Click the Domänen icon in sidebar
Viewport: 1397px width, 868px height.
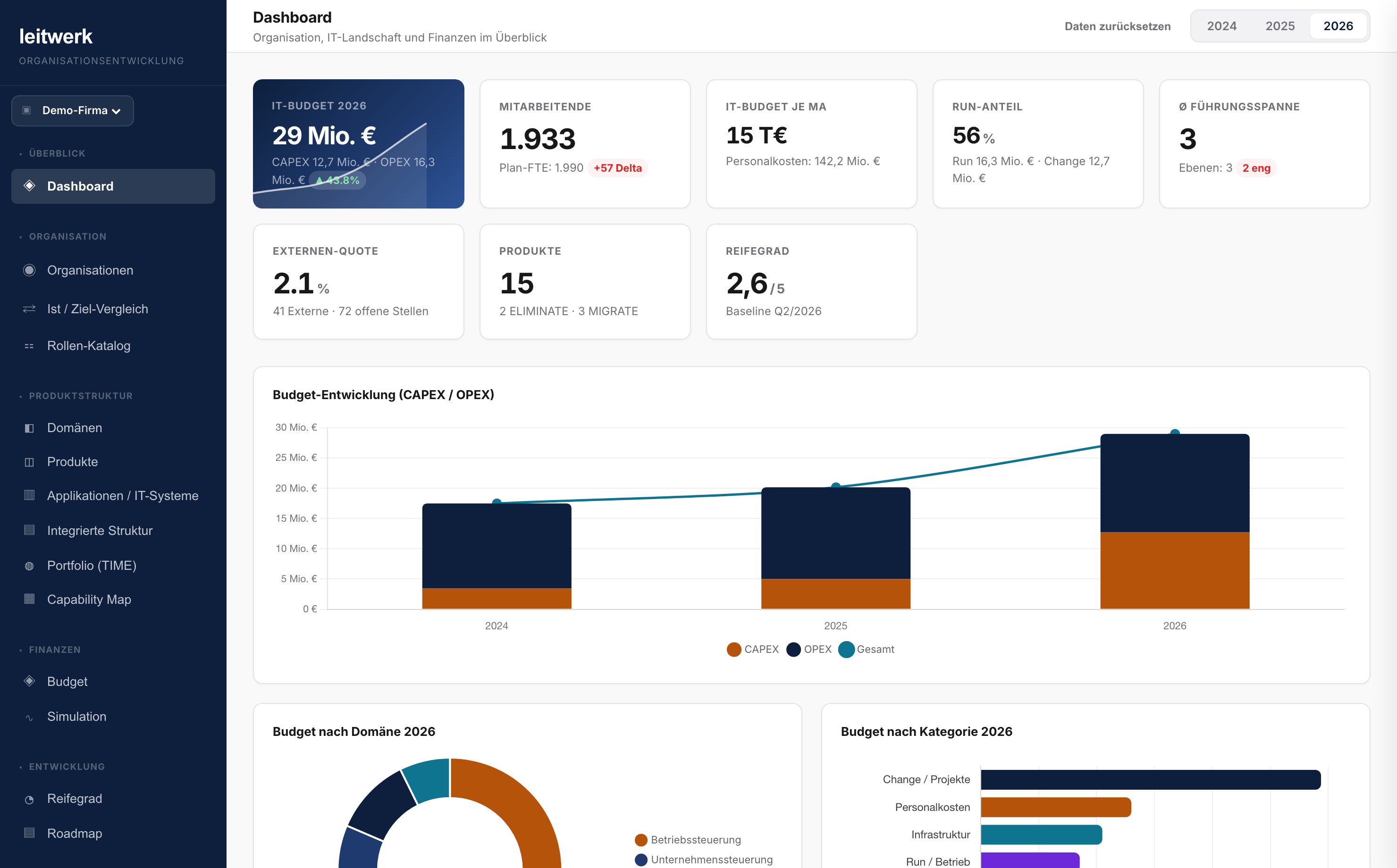[29, 428]
